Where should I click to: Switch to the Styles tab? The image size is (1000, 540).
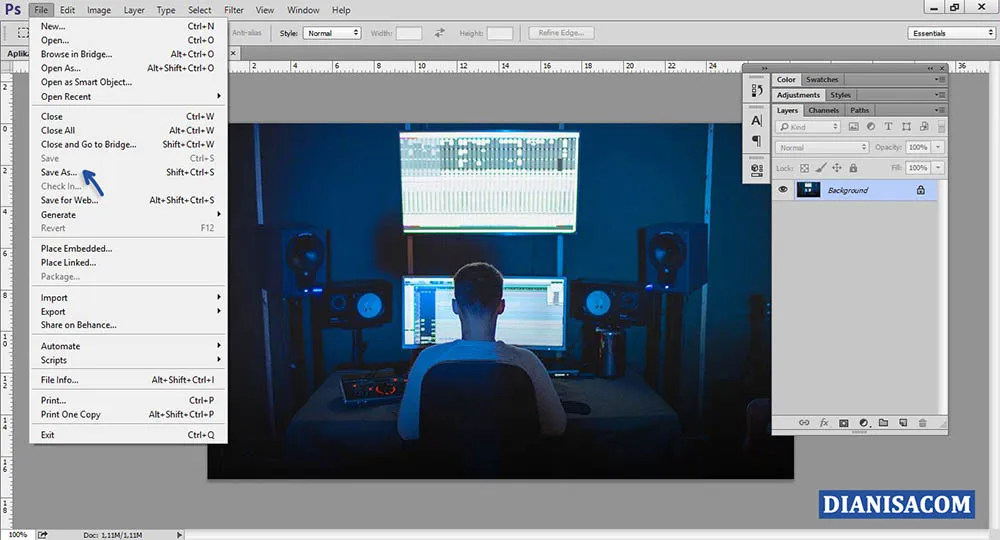coord(840,95)
